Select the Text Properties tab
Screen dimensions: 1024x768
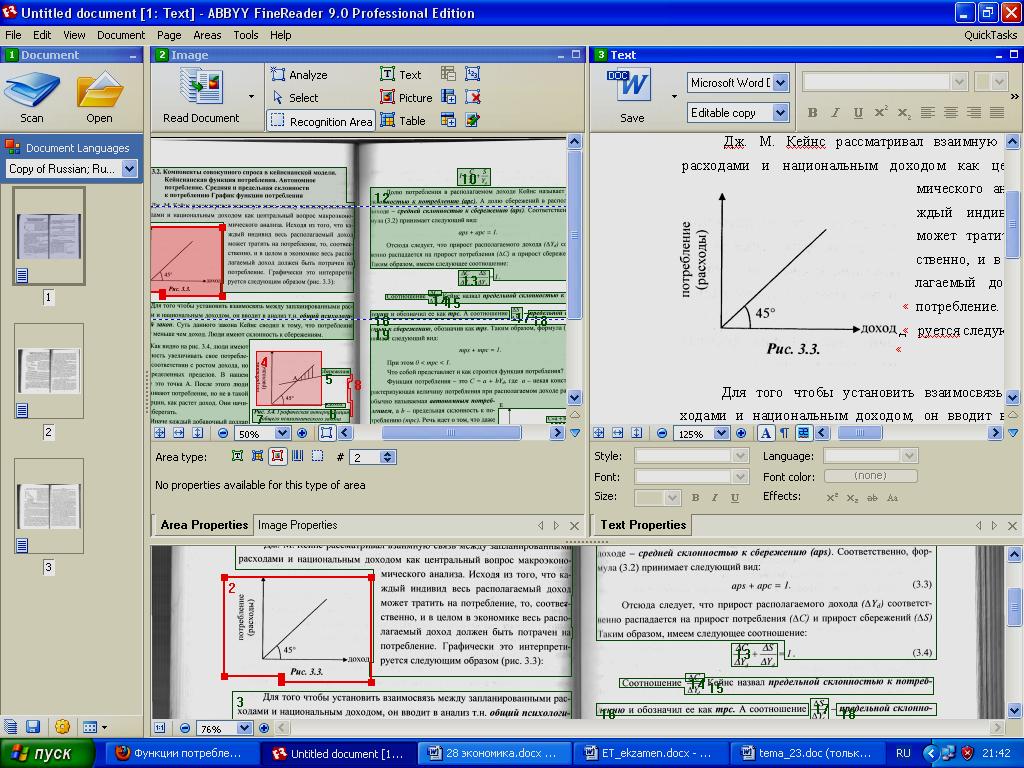coord(643,524)
